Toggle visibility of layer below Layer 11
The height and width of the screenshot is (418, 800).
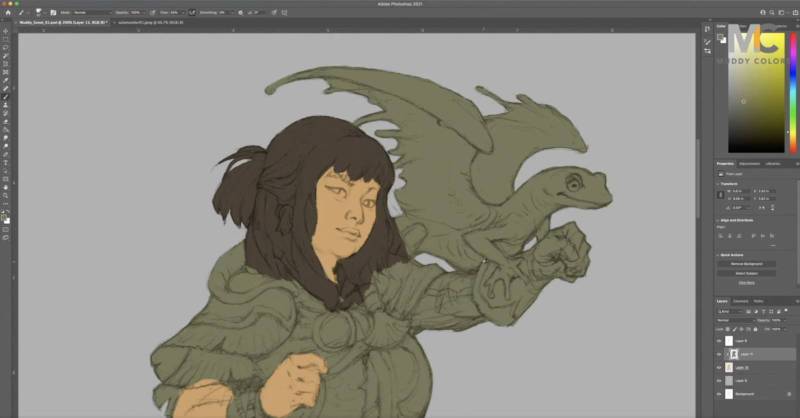[718, 367]
